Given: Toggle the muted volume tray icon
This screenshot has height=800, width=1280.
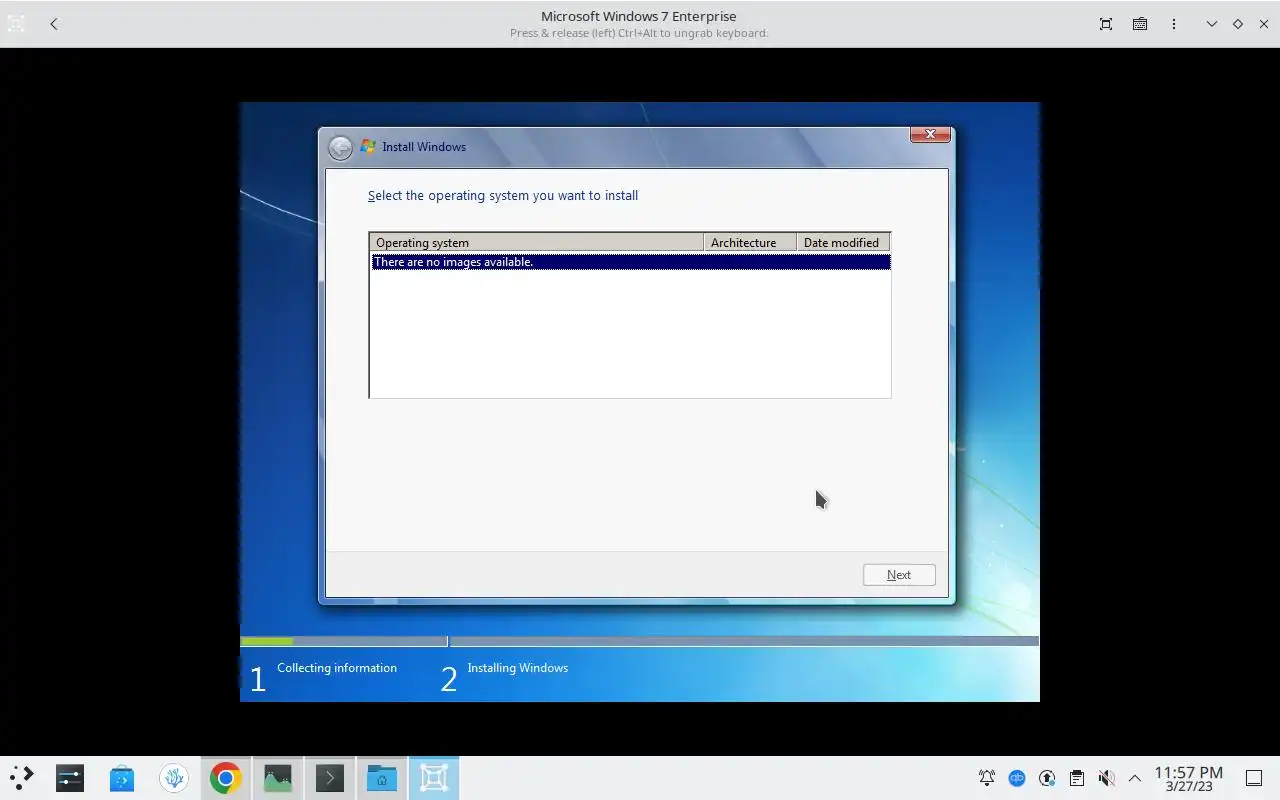Looking at the screenshot, I should (1106, 778).
